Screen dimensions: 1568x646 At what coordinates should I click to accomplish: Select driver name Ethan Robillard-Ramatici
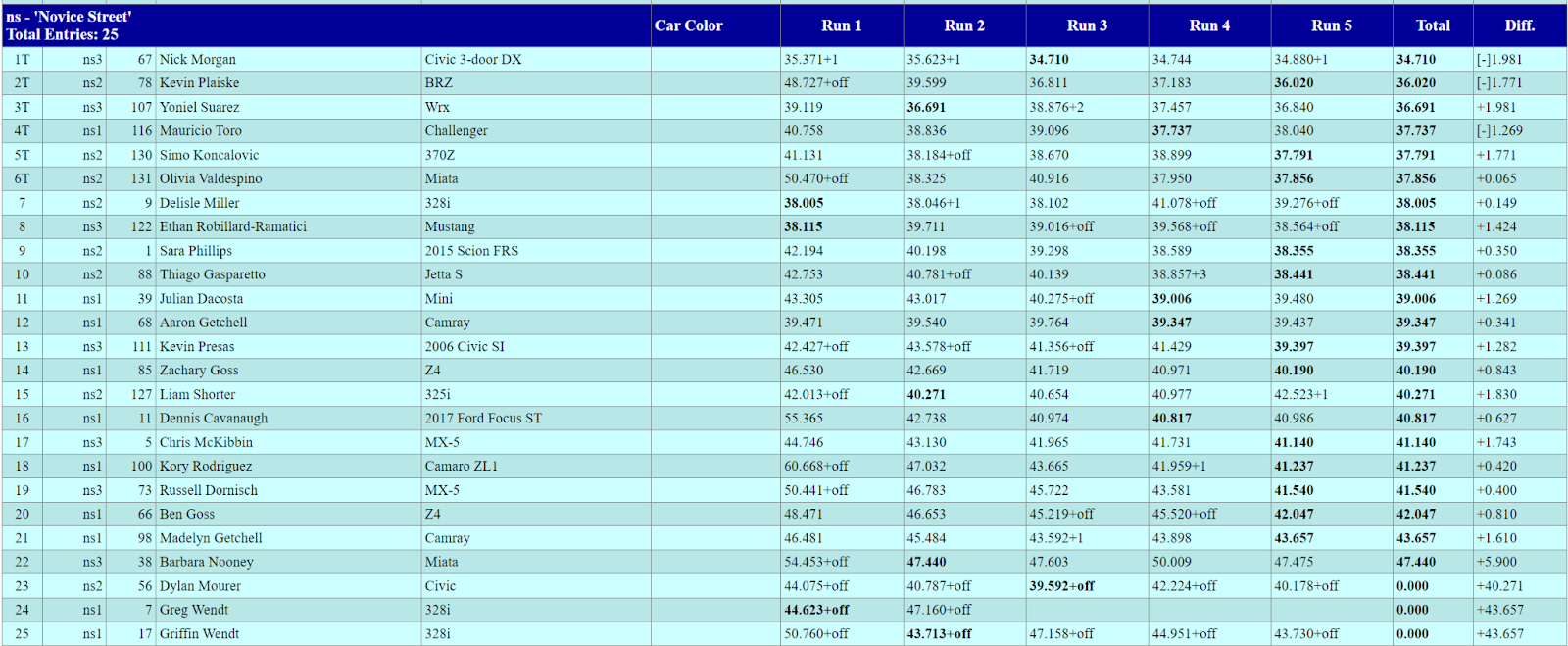(x=233, y=227)
